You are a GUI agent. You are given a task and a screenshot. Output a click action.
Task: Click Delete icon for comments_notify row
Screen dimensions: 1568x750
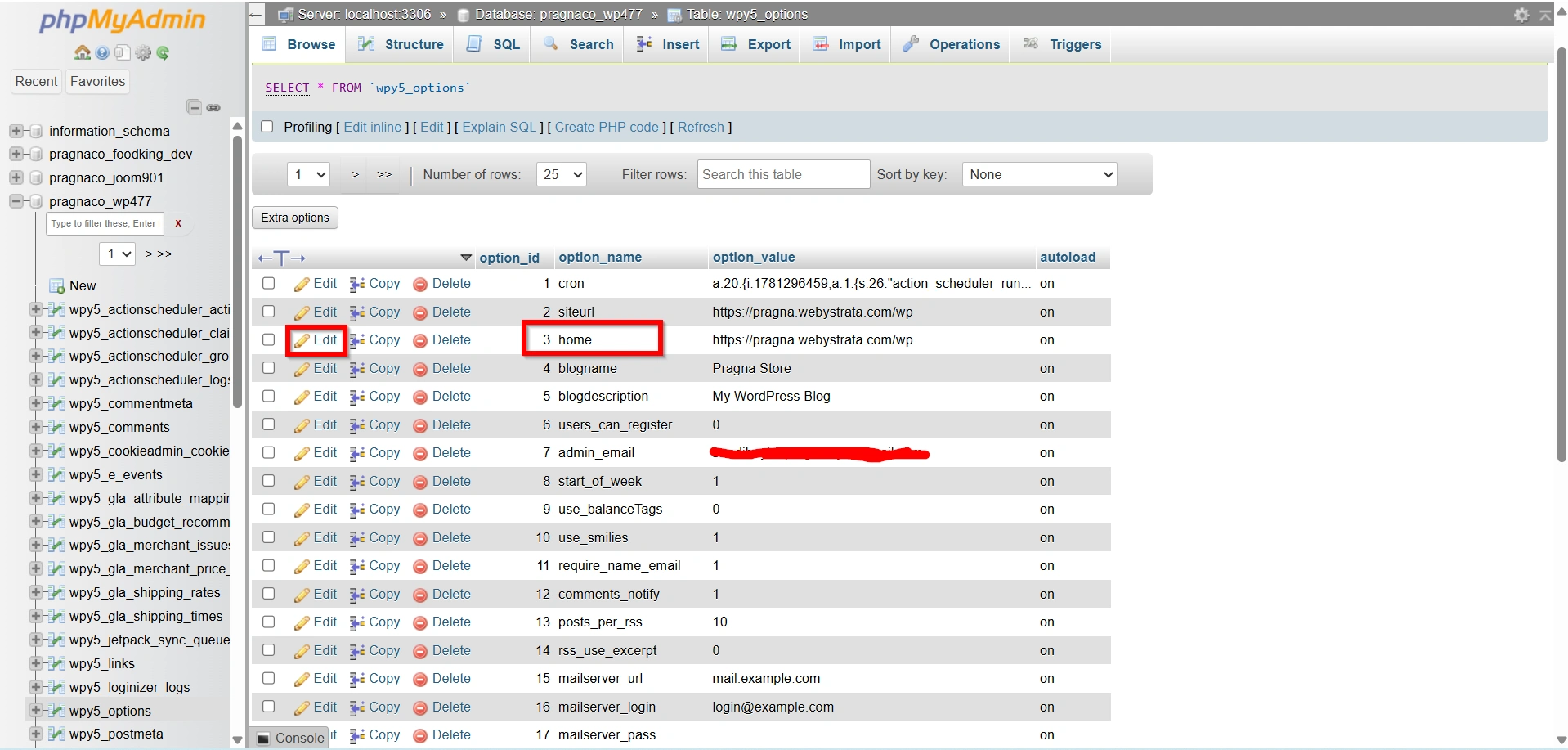pyautogui.click(x=420, y=595)
